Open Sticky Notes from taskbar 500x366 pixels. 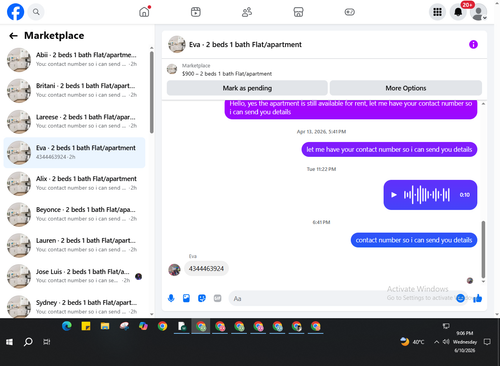coord(86,326)
